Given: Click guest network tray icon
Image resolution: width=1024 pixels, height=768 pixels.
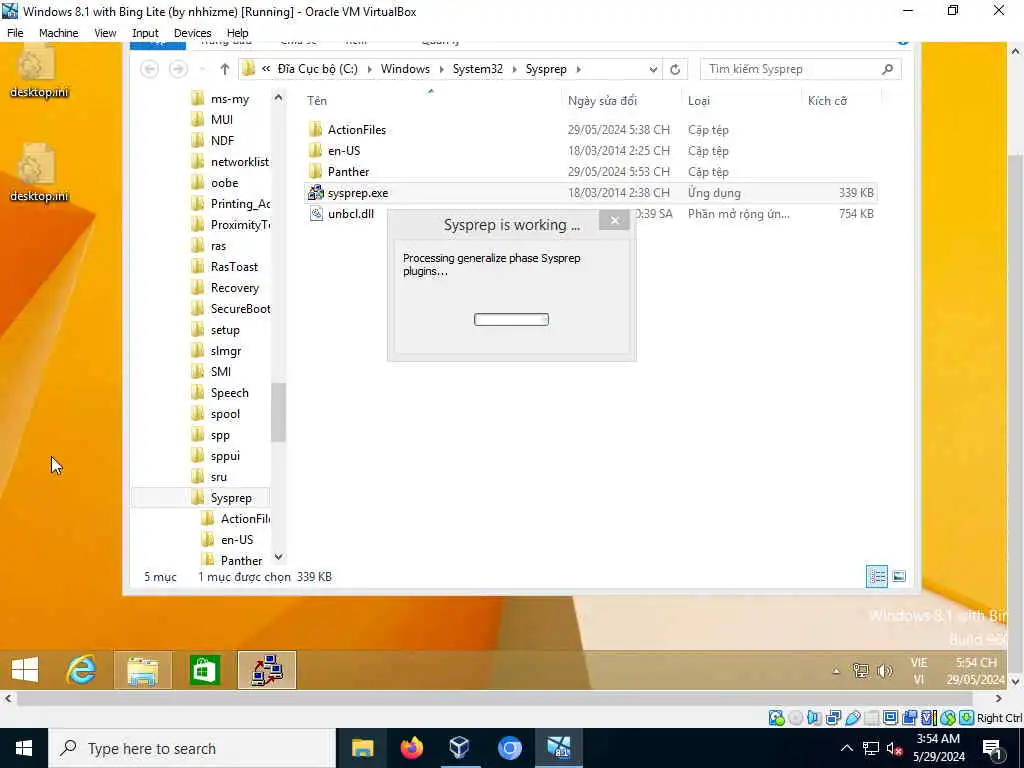Looking at the screenshot, I should (861, 671).
